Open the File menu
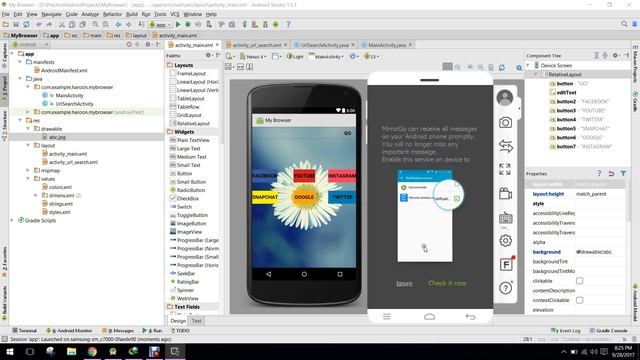Image resolution: width=640 pixels, height=360 pixels. (x=6, y=14)
